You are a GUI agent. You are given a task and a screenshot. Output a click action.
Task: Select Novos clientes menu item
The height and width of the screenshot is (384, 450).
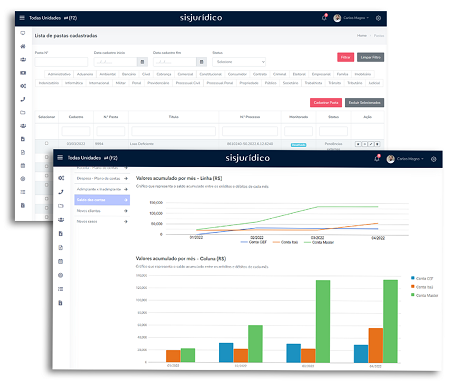[102, 211]
